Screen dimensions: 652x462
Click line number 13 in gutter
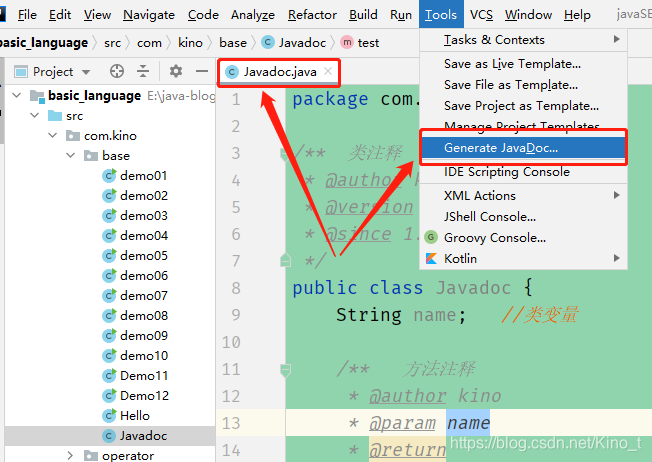click(231, 423)
